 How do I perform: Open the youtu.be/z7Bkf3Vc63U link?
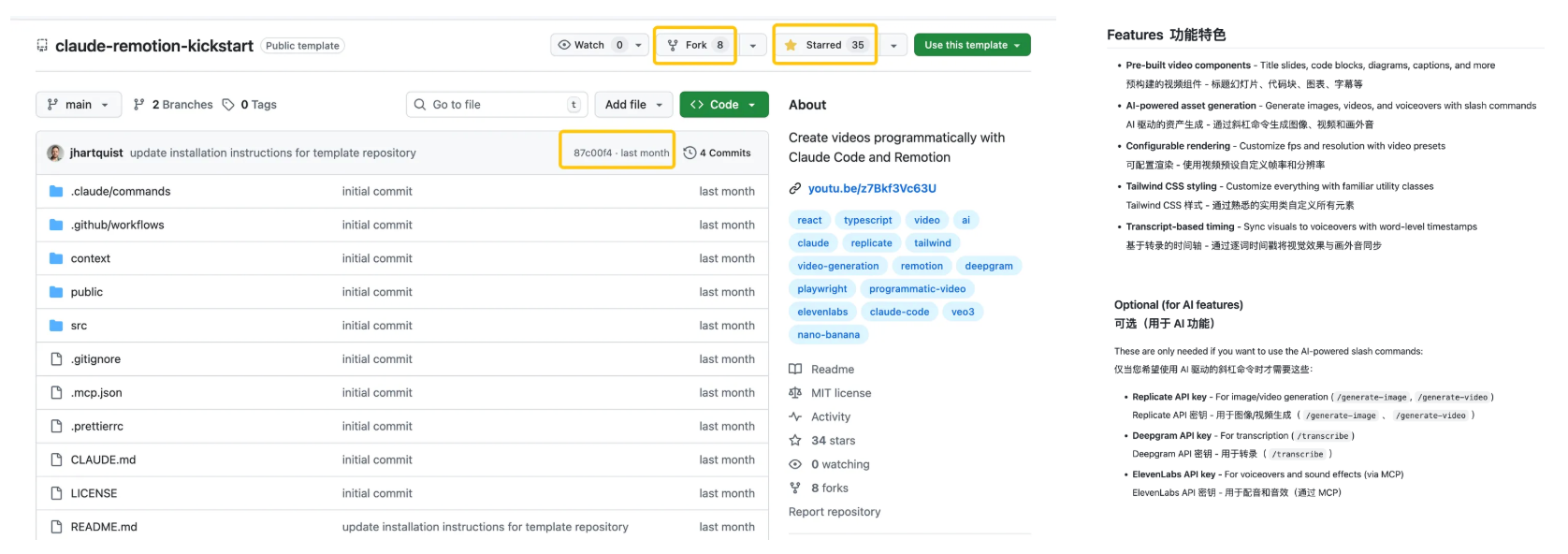(x=872, y=188)
